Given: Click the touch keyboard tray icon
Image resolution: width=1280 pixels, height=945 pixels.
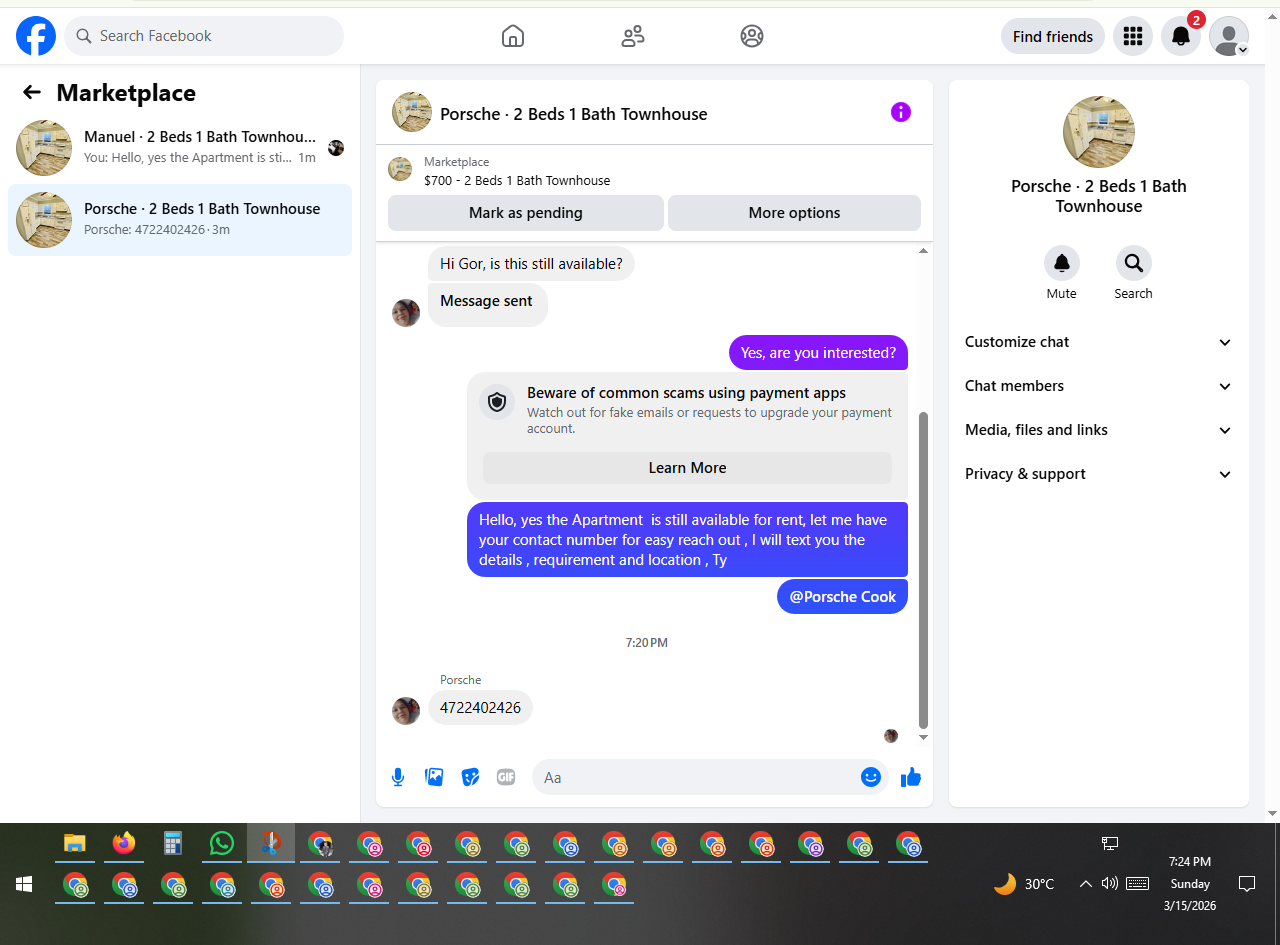Looking at the screenshot, I should [x=1137, y=884].
